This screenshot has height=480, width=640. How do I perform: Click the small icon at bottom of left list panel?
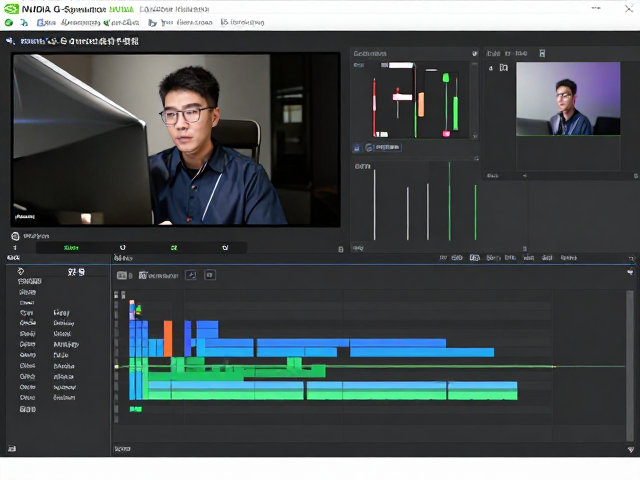click(12, 449)
